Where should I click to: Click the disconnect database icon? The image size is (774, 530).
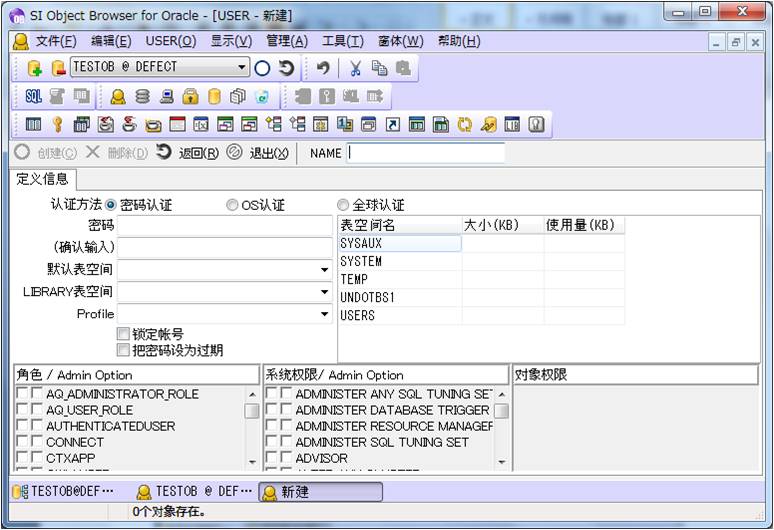(x=58, y=68)
